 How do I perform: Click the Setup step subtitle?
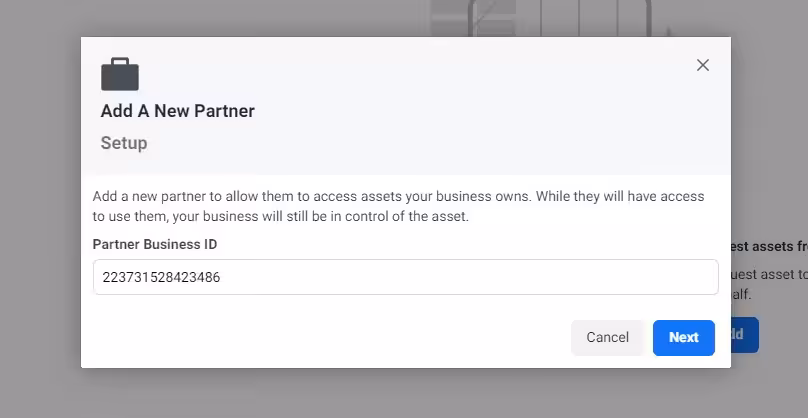pos(124,143)
